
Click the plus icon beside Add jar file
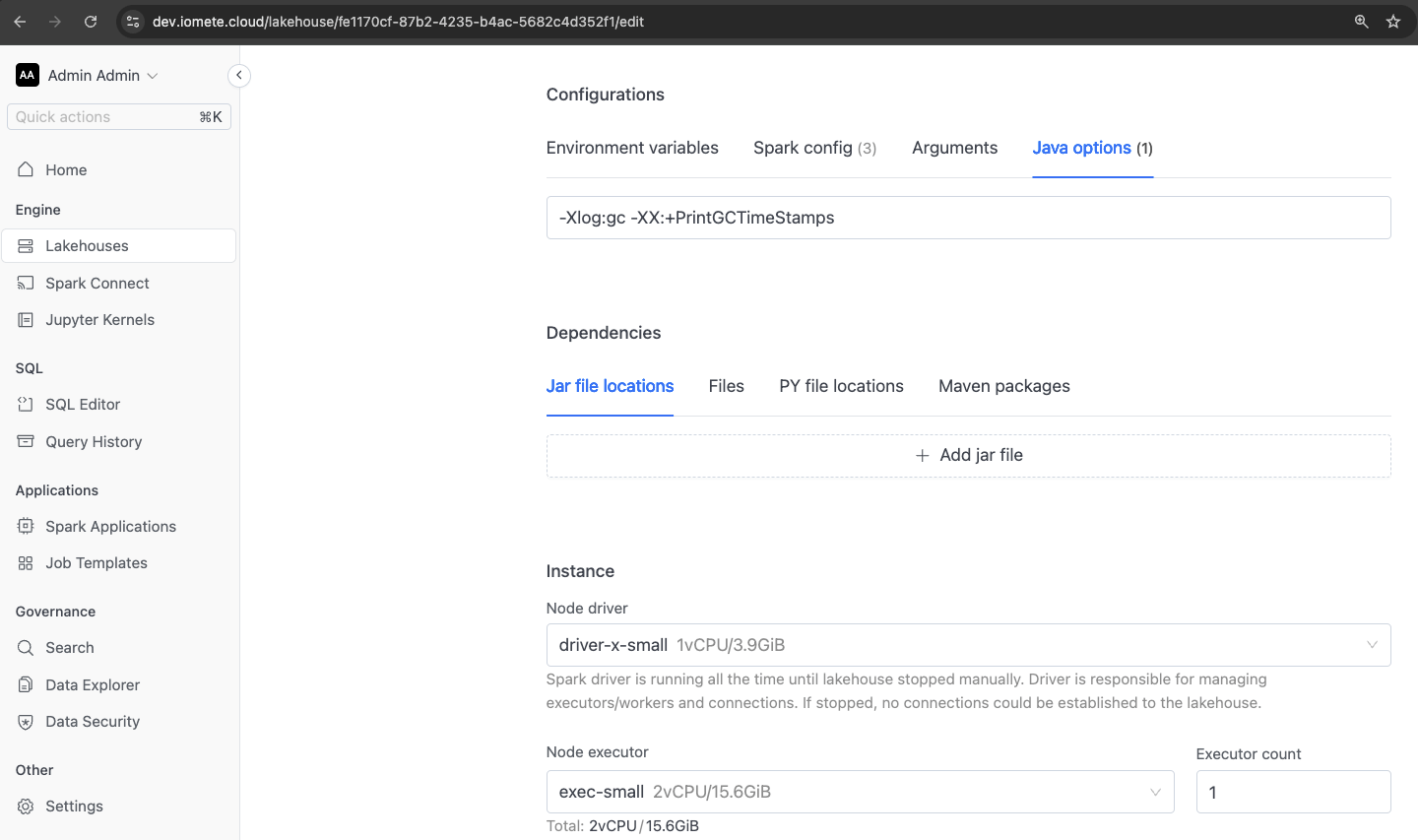pos(923,456)
